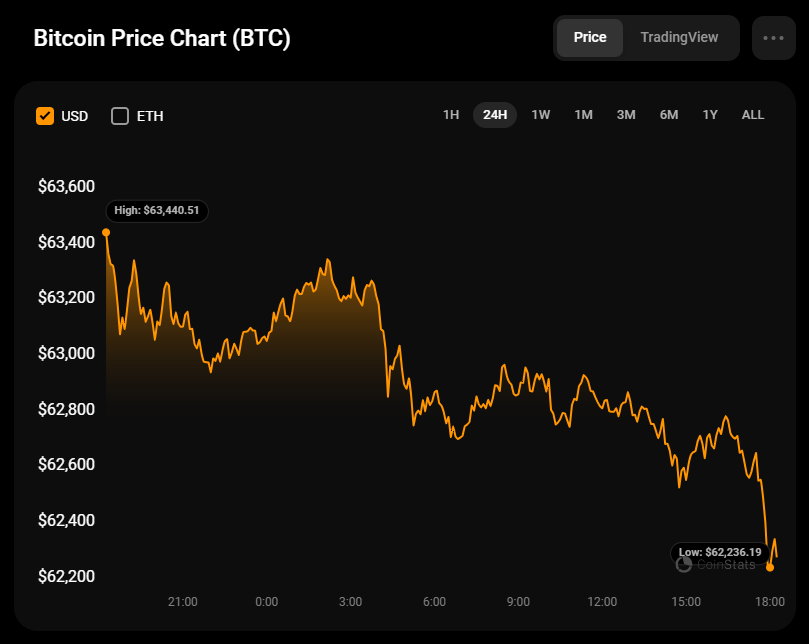Image resolution: width=809 pixels, height=644 pixels.
Task: Show the ALL time range
Action: pos(753,115)
